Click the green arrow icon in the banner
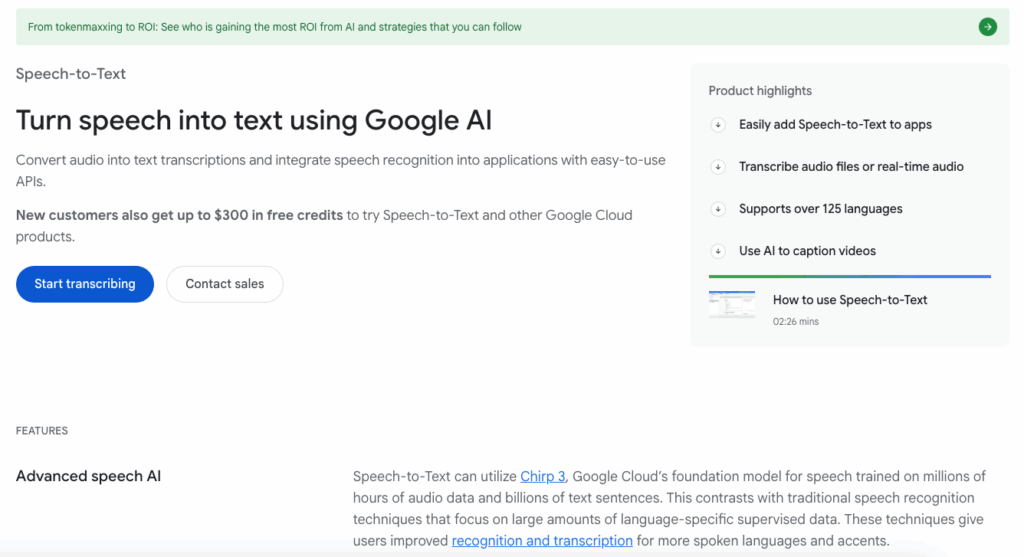This screenshot has width=1024, height=557. [x=987, y=27]
